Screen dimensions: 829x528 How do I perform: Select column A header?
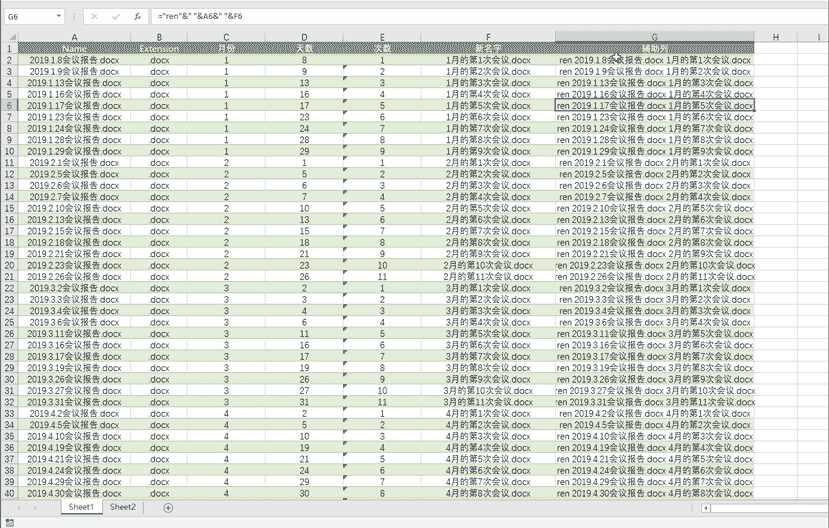coord(74,37)
